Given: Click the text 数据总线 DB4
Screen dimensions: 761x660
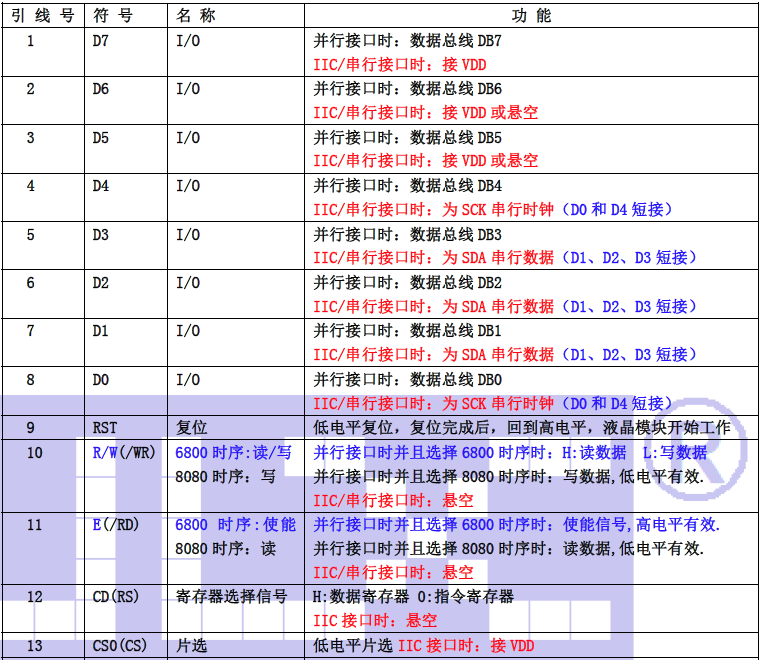Looking at the screenshot, I should click(456, 186).
